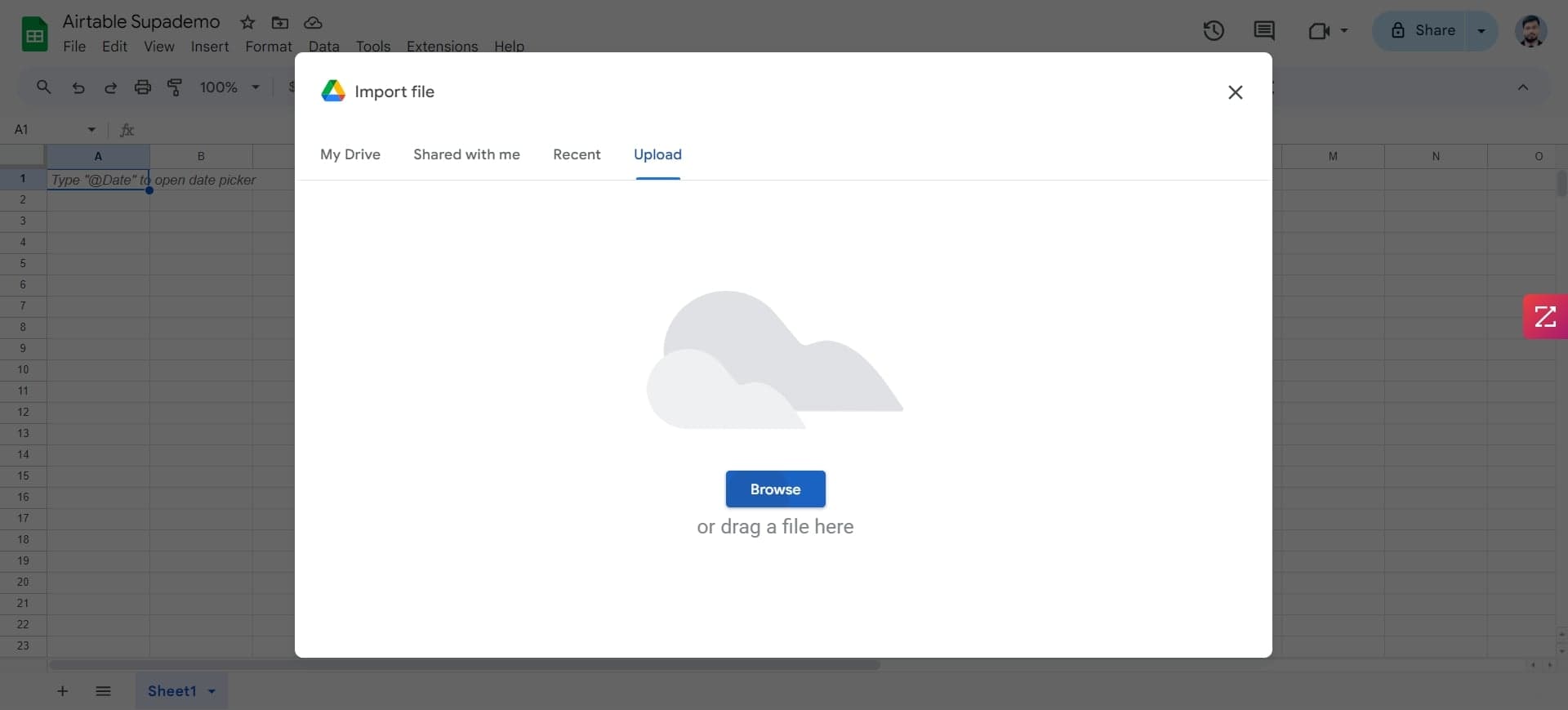Viewport: 1568px width, 710px height.
Task: Switch to the My Drive tab
Action: coord(350,154)
